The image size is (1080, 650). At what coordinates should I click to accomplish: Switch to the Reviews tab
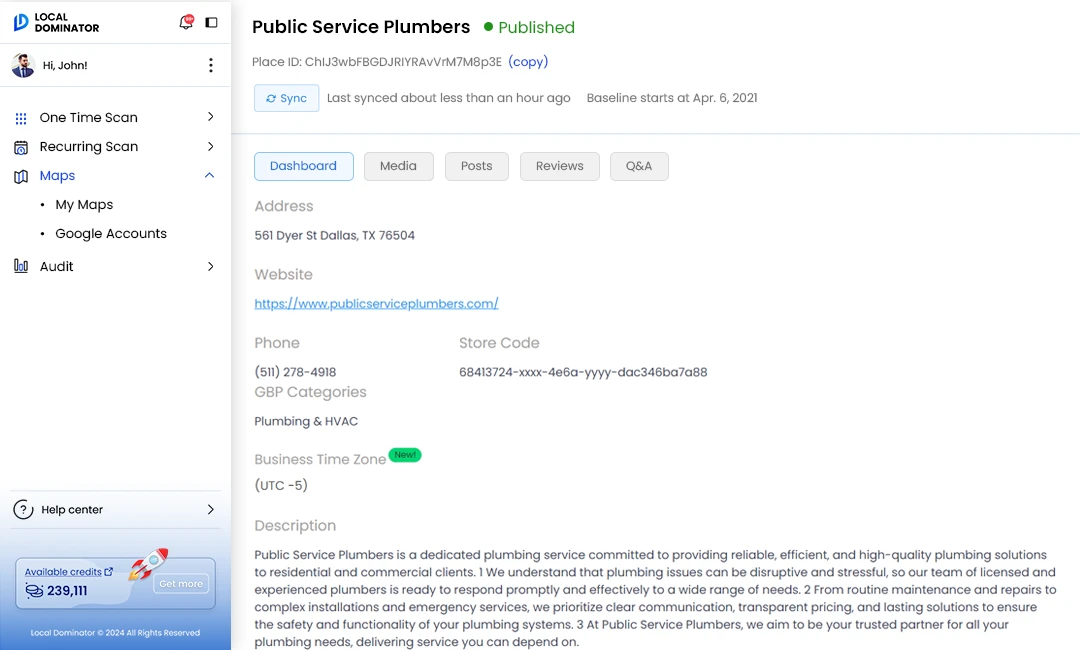[x=559, y=166]
